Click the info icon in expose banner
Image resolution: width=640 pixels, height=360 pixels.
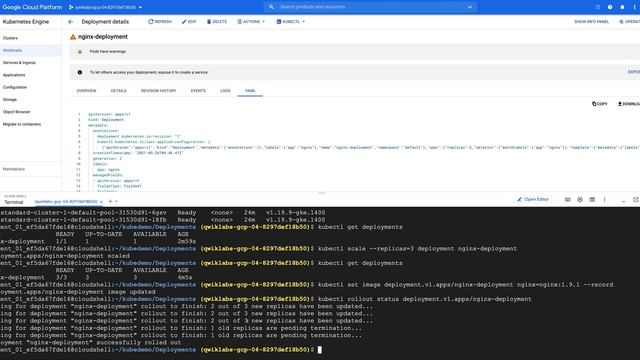(80, 72)
